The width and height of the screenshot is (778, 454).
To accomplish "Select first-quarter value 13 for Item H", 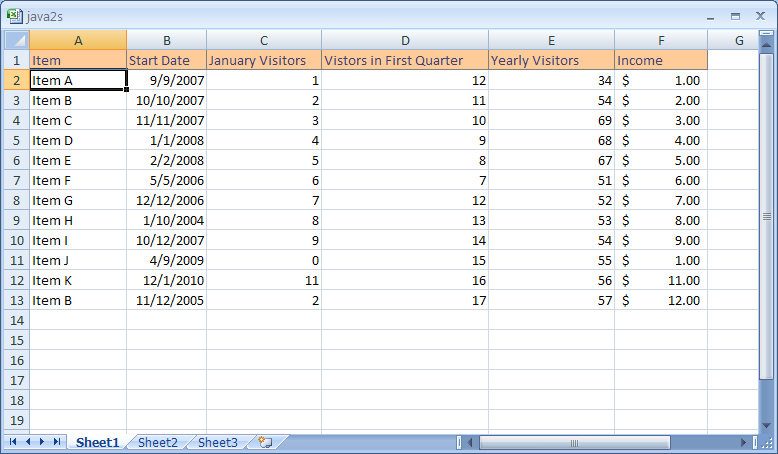I will [405, 220].
